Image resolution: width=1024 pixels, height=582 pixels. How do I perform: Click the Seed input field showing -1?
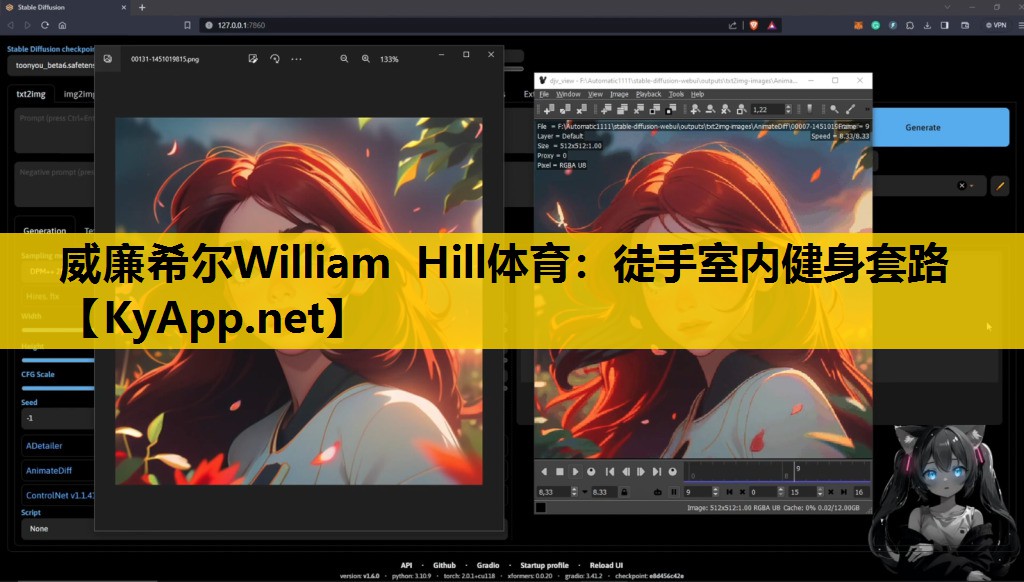59,418
